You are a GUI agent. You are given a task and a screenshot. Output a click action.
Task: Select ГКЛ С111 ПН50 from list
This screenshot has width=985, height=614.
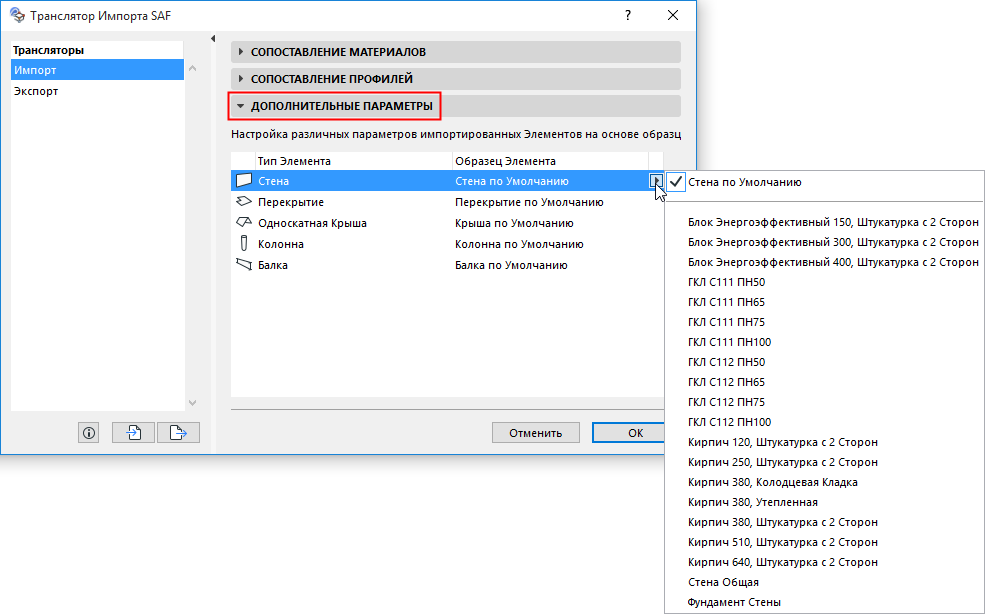click(824, 282)
